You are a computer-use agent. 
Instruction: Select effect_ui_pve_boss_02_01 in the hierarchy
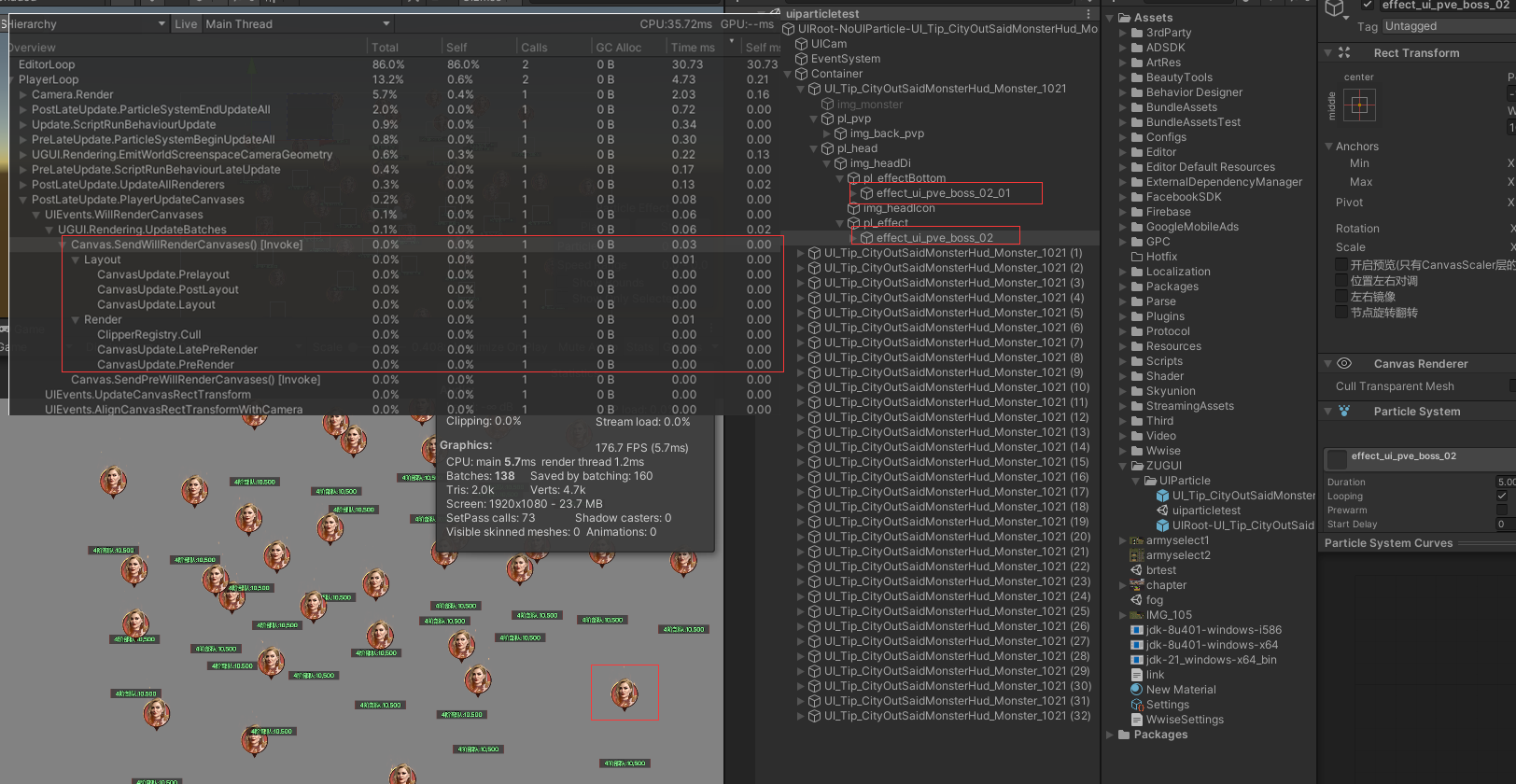tap(943, 193)
